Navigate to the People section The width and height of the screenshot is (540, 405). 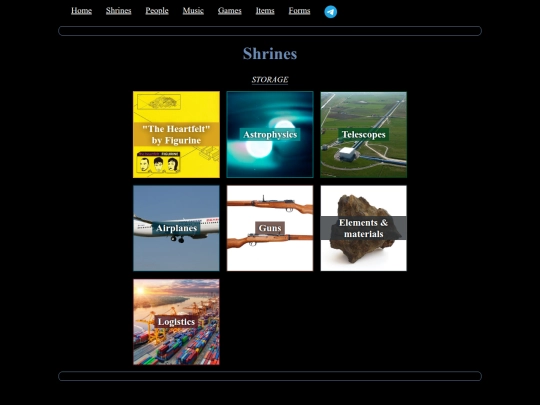tap(157, 11)
